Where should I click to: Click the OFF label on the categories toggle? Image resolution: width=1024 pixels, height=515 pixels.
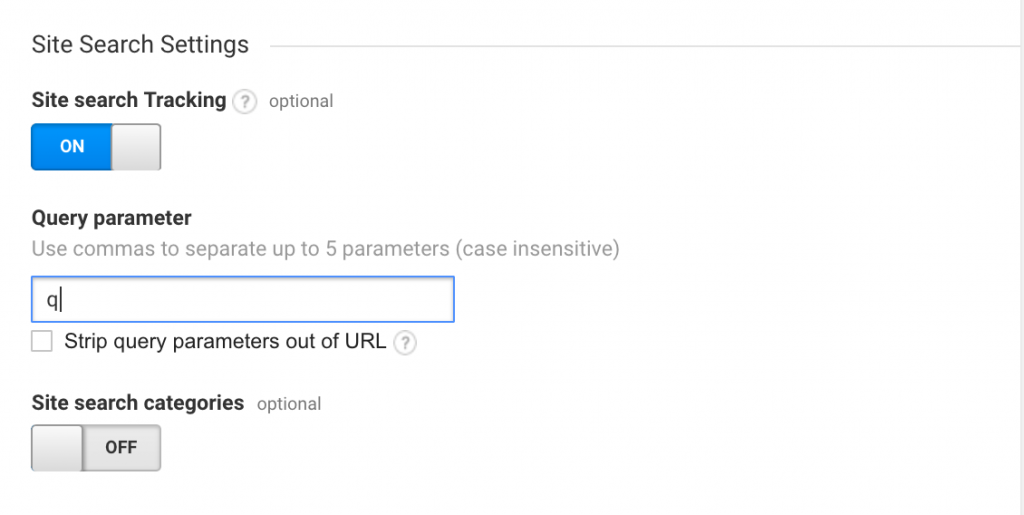121,447
